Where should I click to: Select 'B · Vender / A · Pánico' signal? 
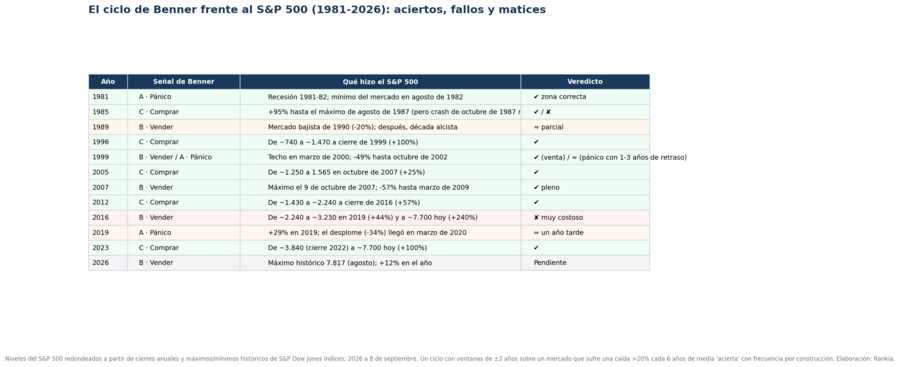point(184,157)
